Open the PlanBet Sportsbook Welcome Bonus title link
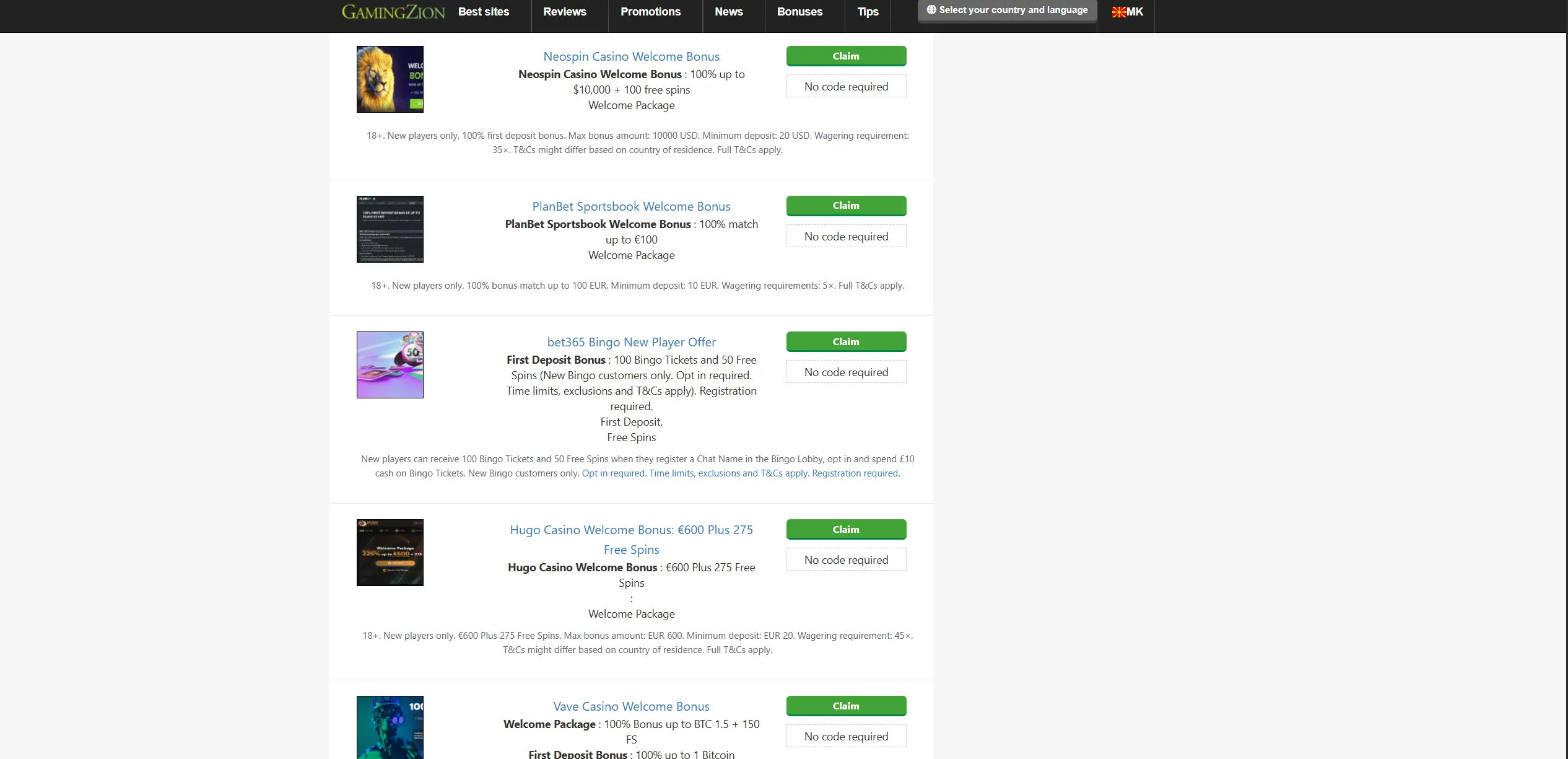Screen dimensions: 1568x759 tap(631, 206)
